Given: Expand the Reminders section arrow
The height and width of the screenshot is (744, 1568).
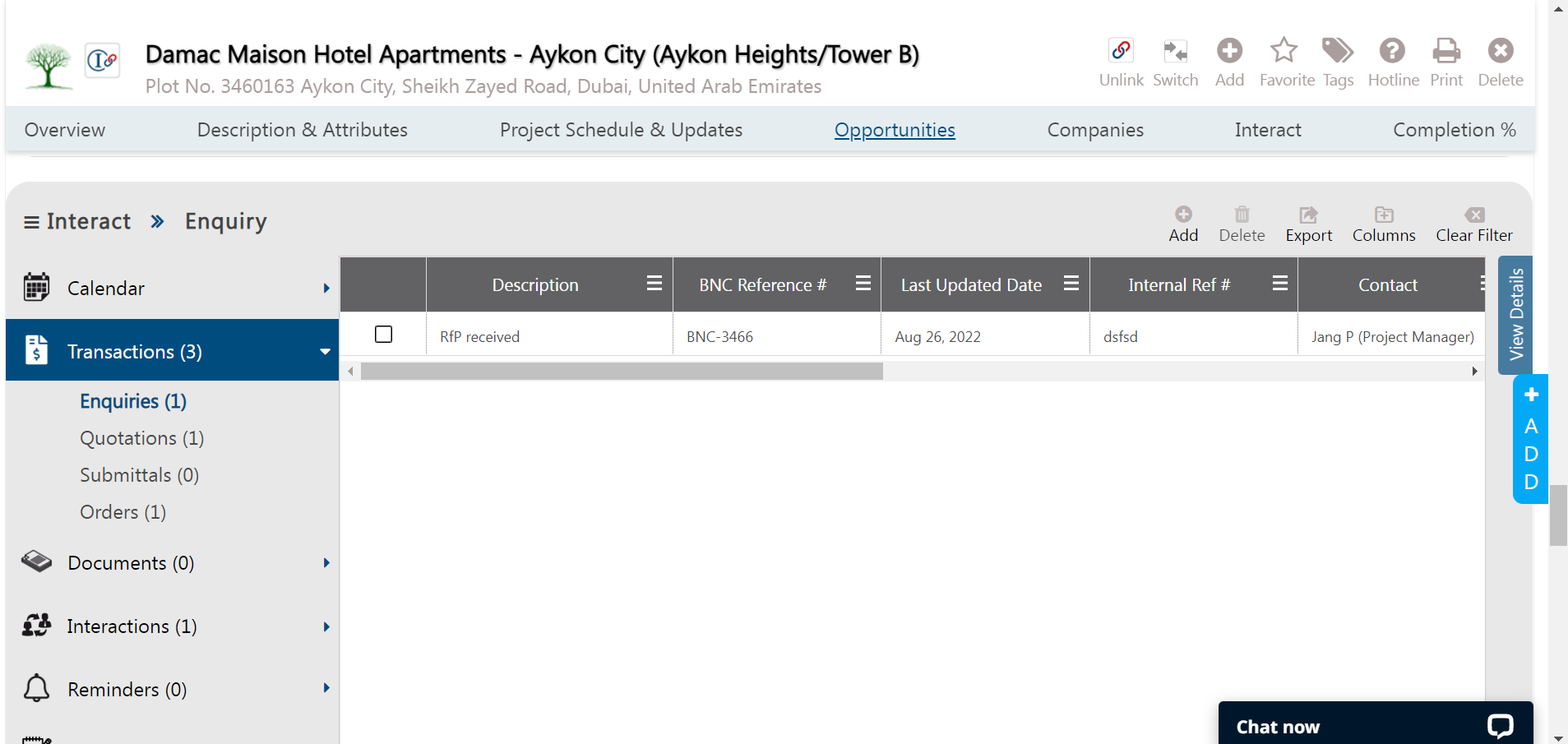Looking at the screenshot, I should pos(326,688).
